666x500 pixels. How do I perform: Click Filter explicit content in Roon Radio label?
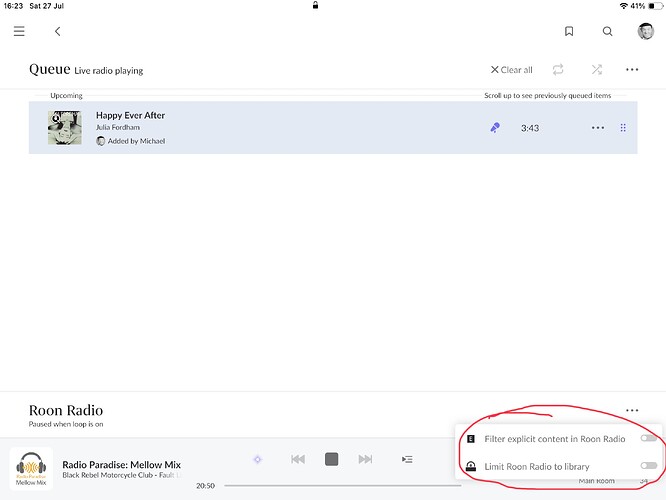[x=555, y=439]
